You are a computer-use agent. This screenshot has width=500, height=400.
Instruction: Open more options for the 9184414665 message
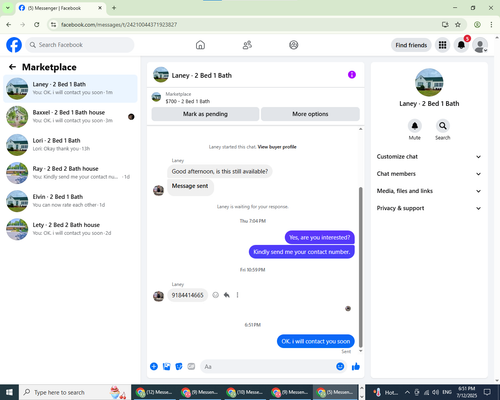[x=237, y=295]
